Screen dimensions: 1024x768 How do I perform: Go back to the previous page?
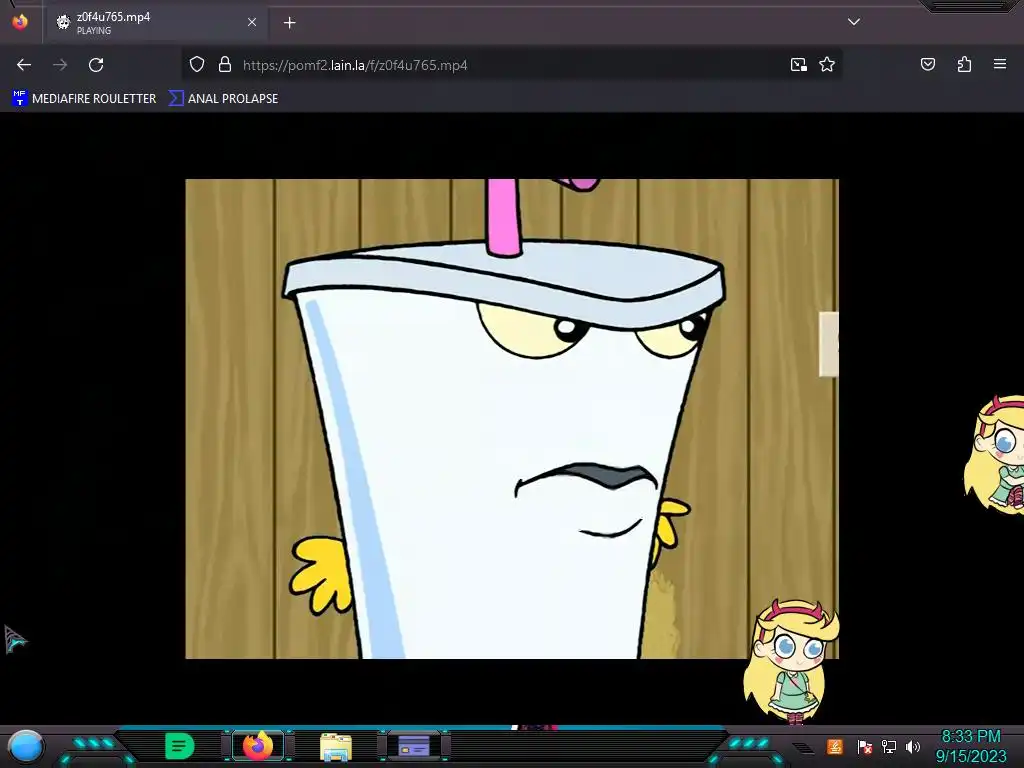(x=24, y=65)
